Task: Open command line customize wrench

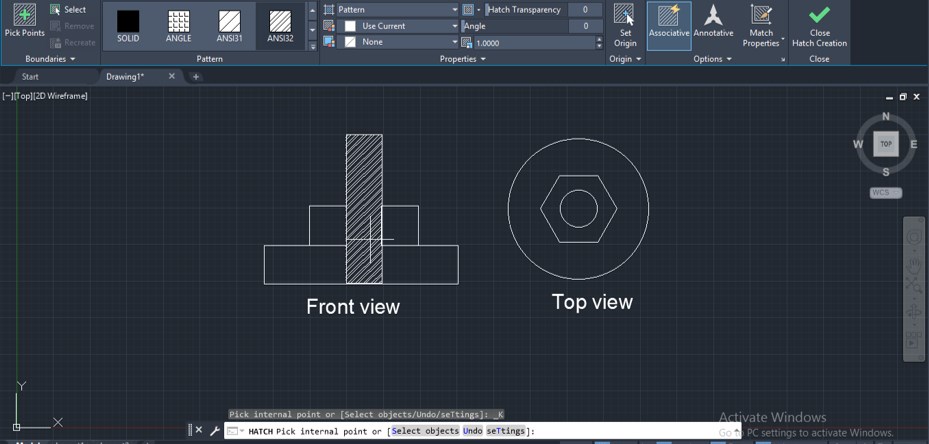Action: [215, 430]
